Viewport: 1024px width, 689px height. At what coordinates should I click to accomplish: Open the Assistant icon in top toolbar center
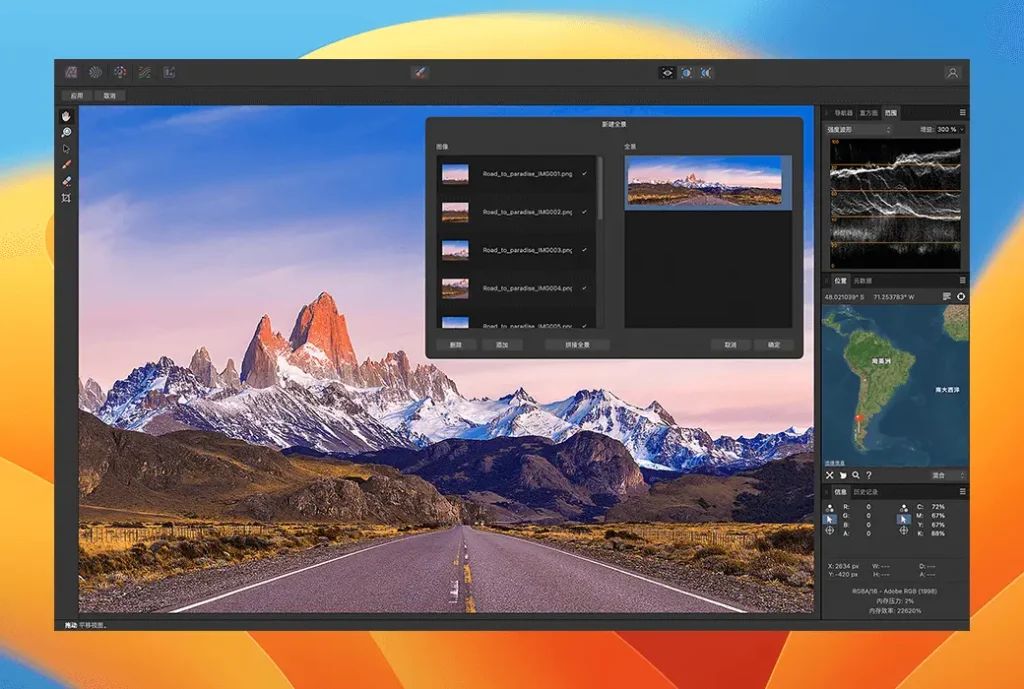[420, 72]
